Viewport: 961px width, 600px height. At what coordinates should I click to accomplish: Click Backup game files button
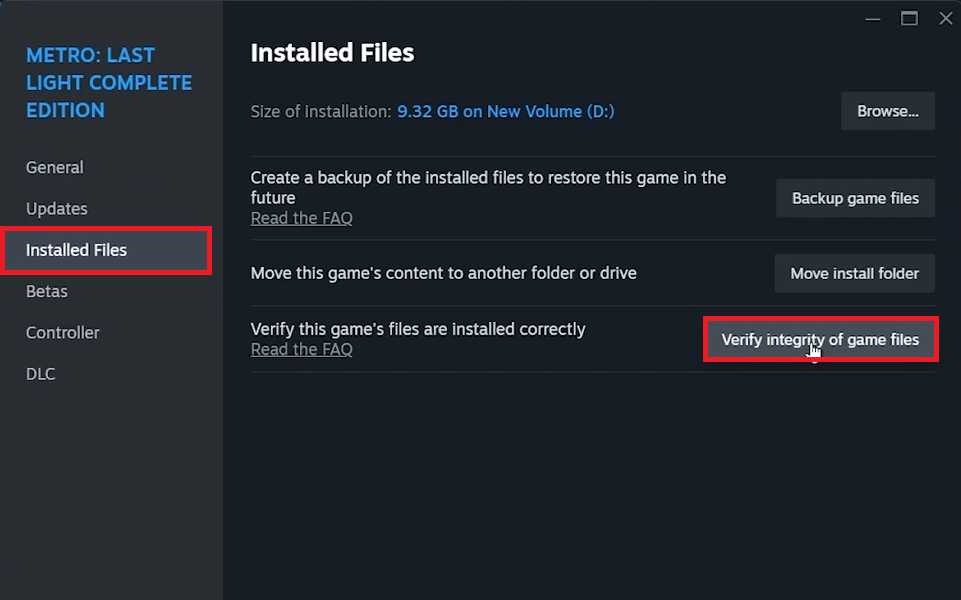pyautogui.click(x=855, y=198)
